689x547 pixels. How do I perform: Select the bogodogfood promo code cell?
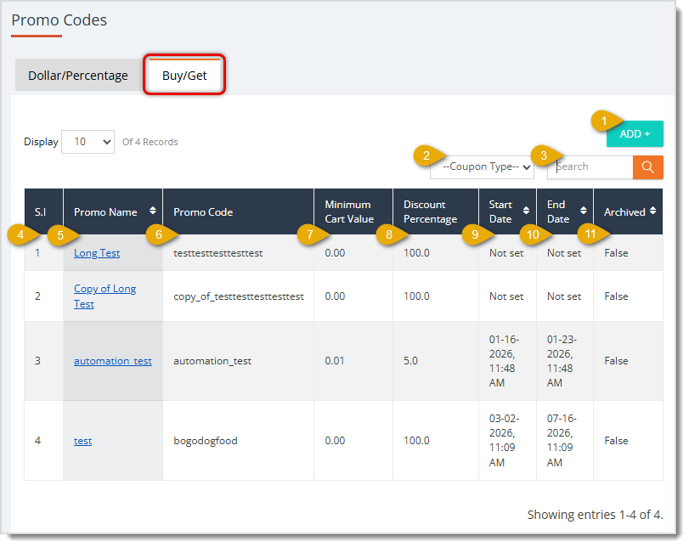[x=205, y=441]
